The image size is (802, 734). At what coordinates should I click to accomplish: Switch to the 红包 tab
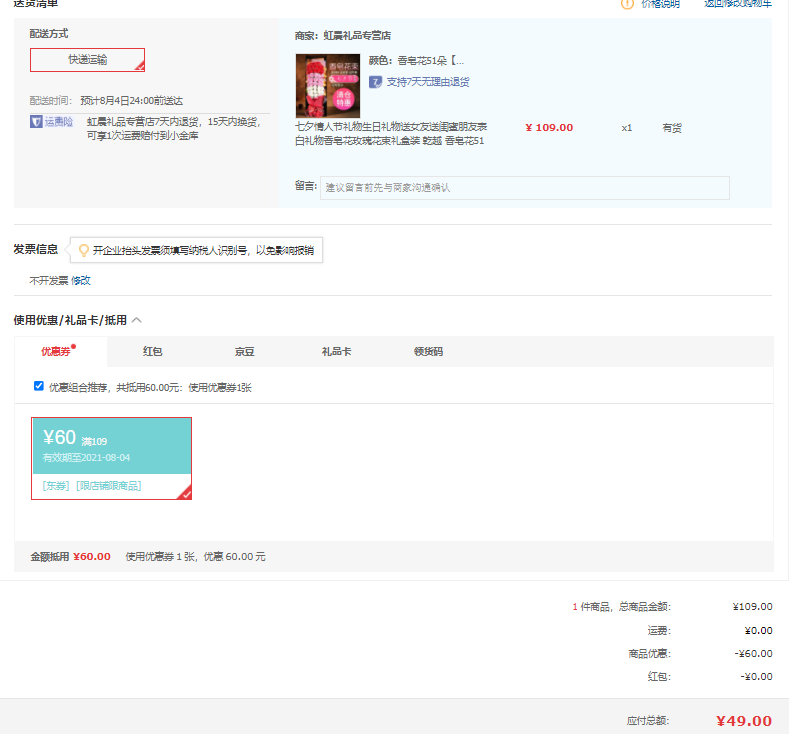click(x=152, y=352)
